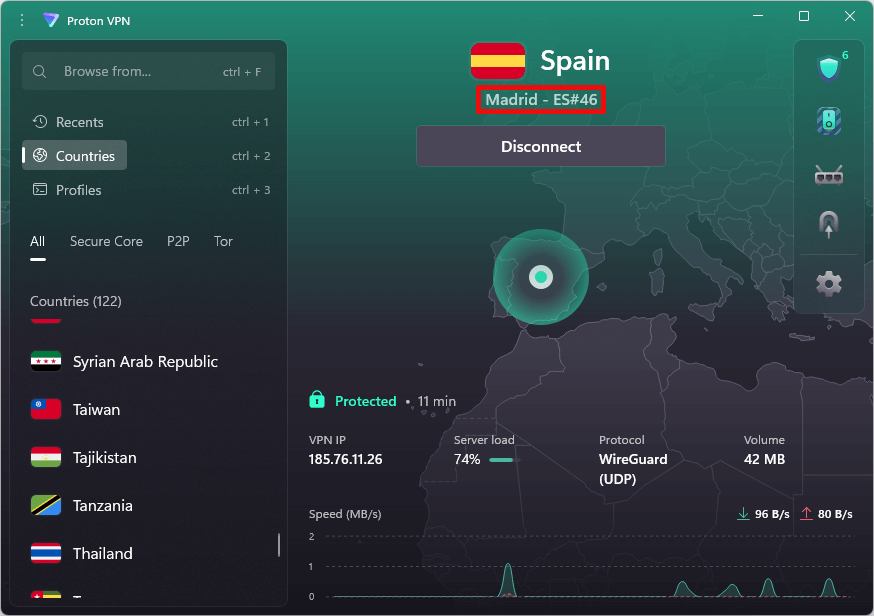Click the Madrid - ES#46 server label
The width and height of the screenshot is (874, 616).
(541, 100)
